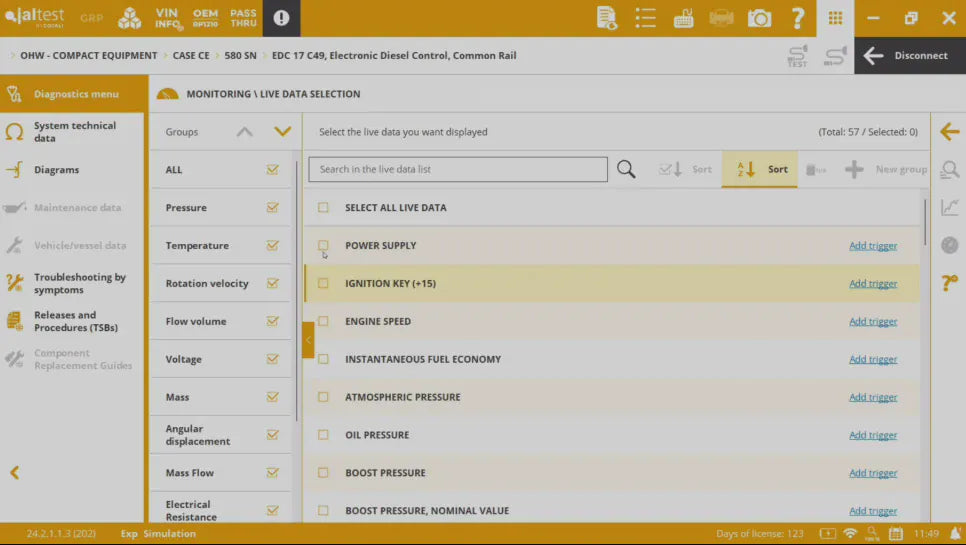Open the VIN Info tool

coord(167,18)
